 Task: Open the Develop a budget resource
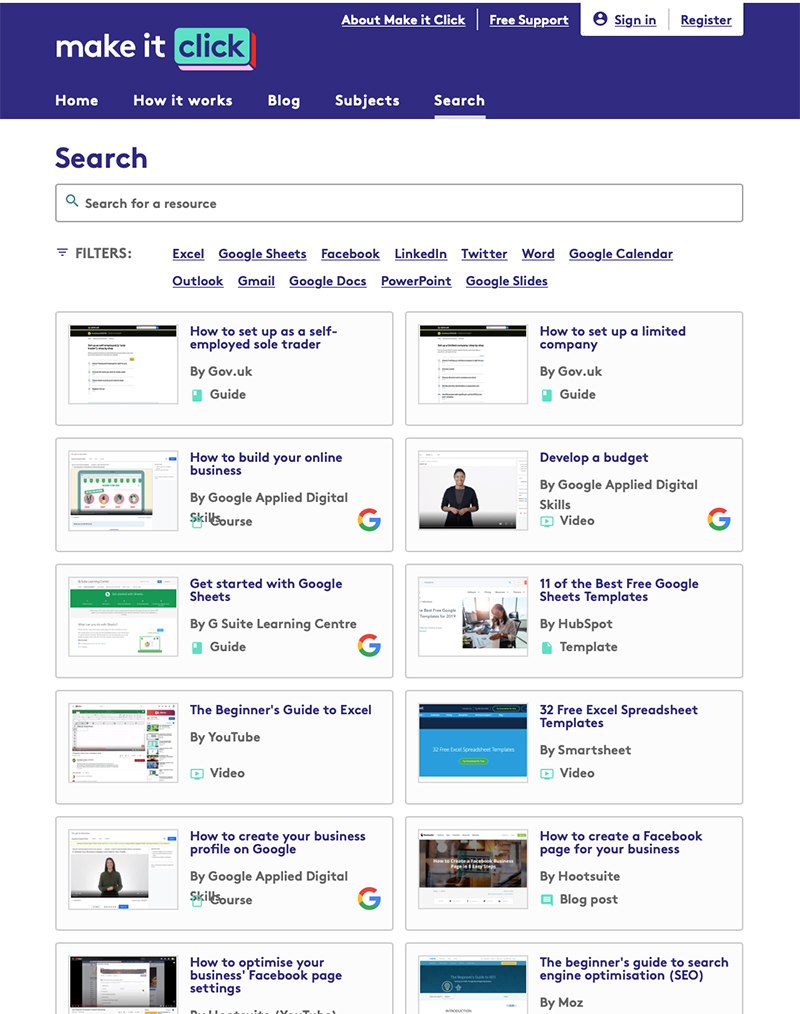594,458
